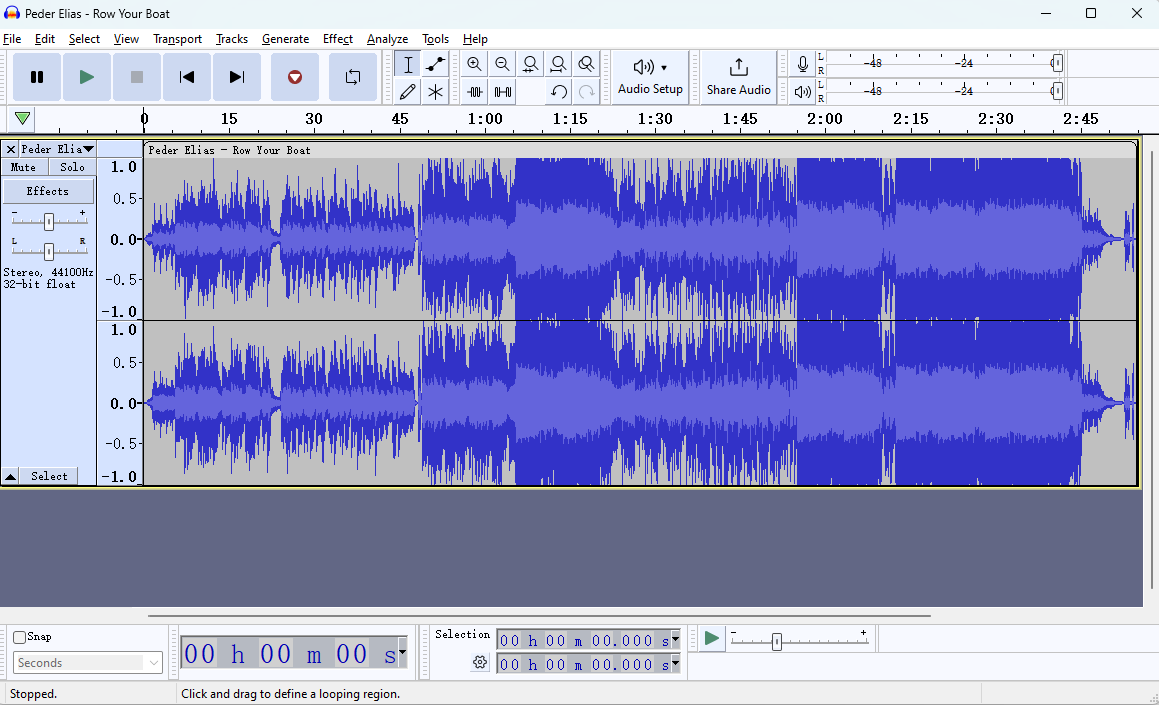Click the vertical scrollbar on the right
The height and width of the screenshot is (705, 1159).
pyautogui.click(x=1151, y=369)
